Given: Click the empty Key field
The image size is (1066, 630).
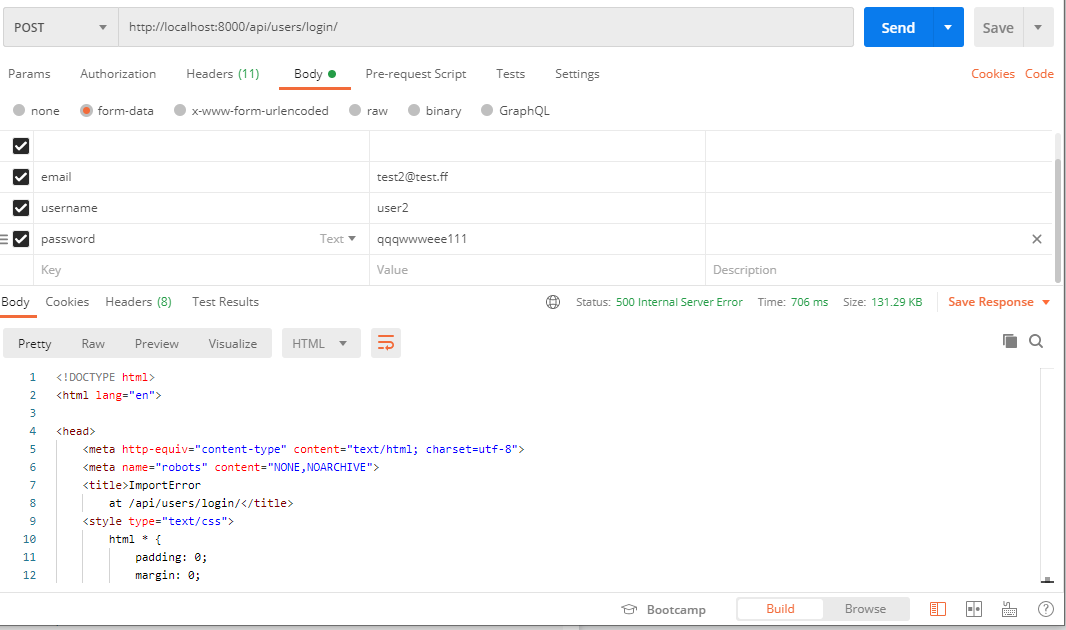Looking at the screenshot, I should pyautogui.click(x=201, y=270).
